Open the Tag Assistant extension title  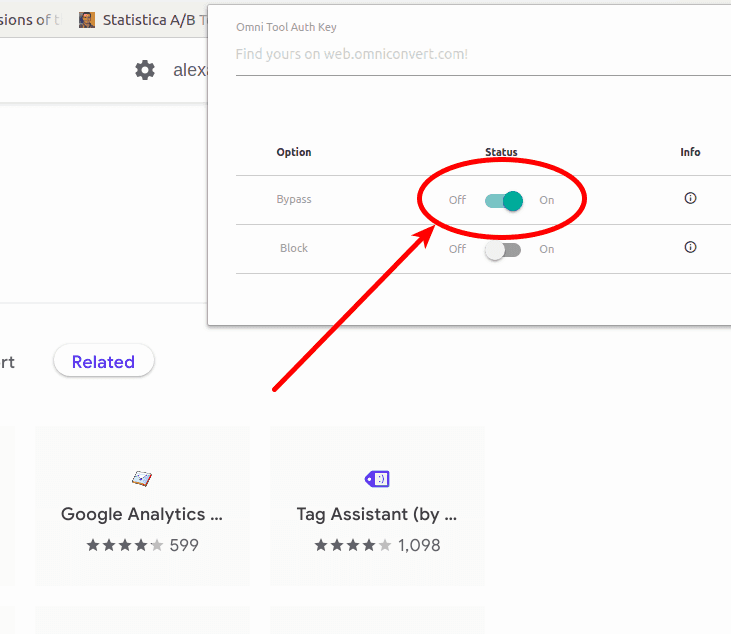pyautogui.click(x=377, y=515)
